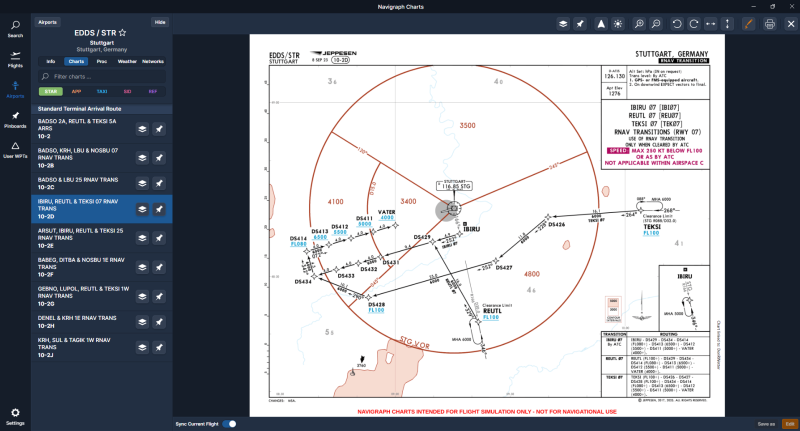Viewport: 800px width, 431px height.
Task: Click overlay icon for BADSO 2A 10-2 chart
Action: (142, 129)
